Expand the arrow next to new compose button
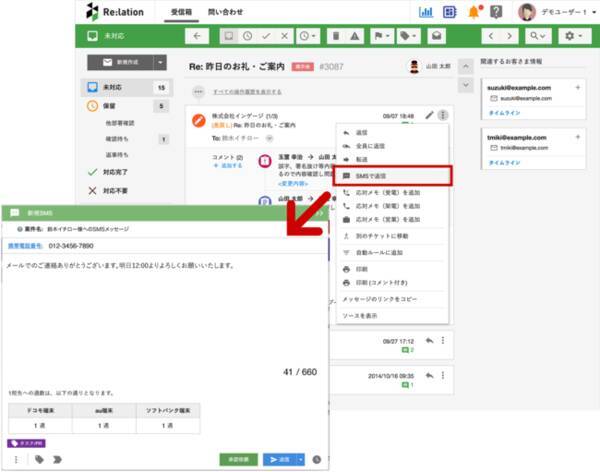This screenshot has width=600, height=472. coord(160,62)
